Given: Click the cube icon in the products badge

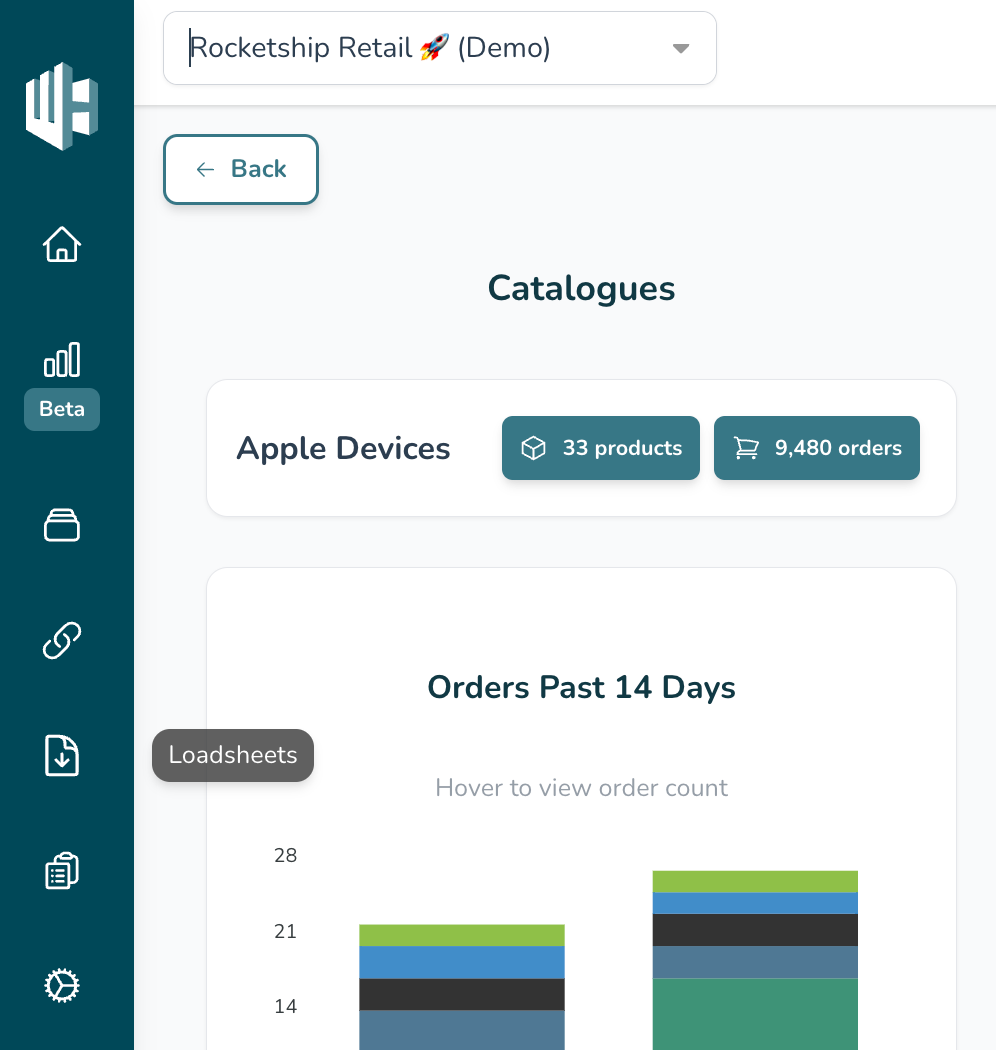Looking at the screenshot, I should [533, 448].
